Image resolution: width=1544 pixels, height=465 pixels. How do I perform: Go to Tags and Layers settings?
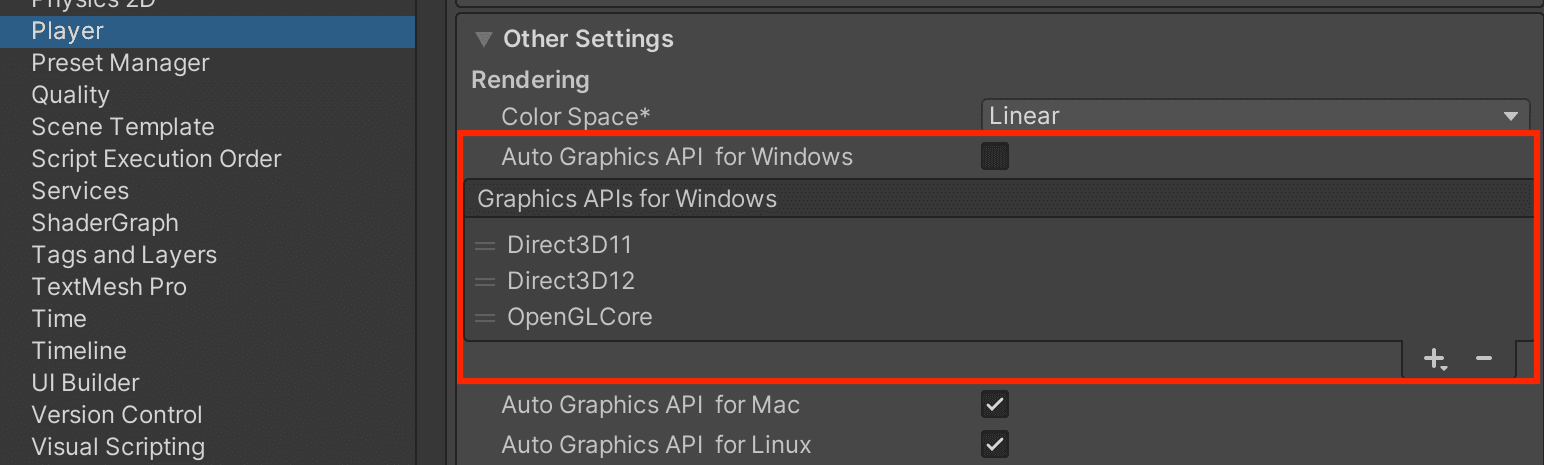(x=124, y=255)
